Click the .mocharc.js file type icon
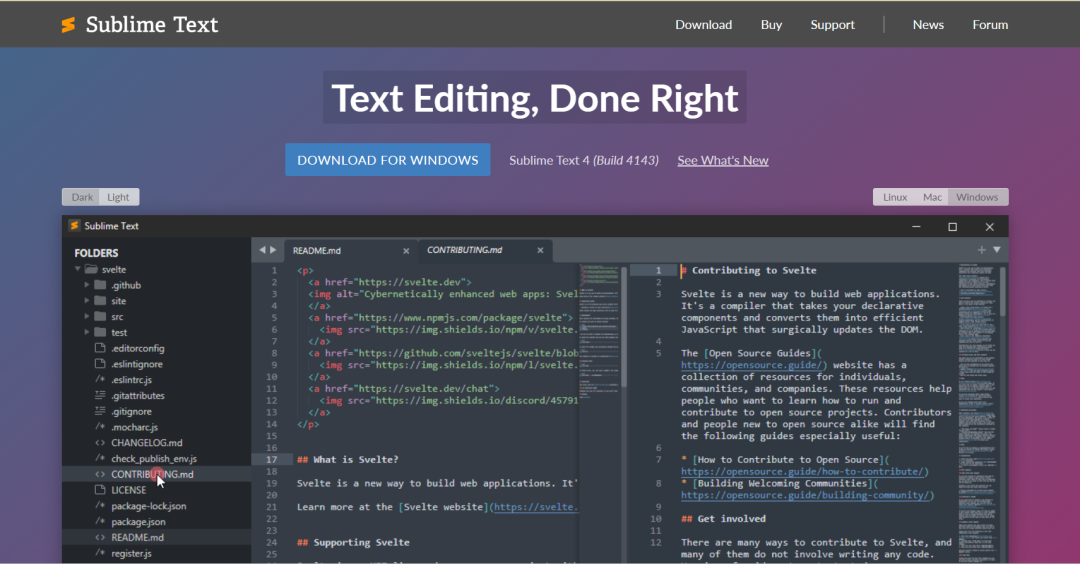Image resolution: width=1080 pixels, height=564 pixels. tap(100, 427)
